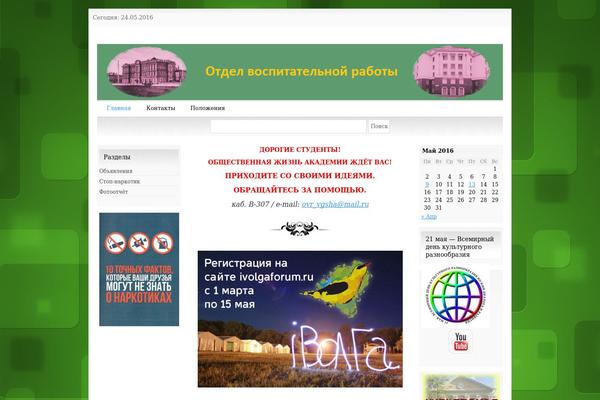
Task: Open the Главная menu item
Action: [x=119, y=108]
